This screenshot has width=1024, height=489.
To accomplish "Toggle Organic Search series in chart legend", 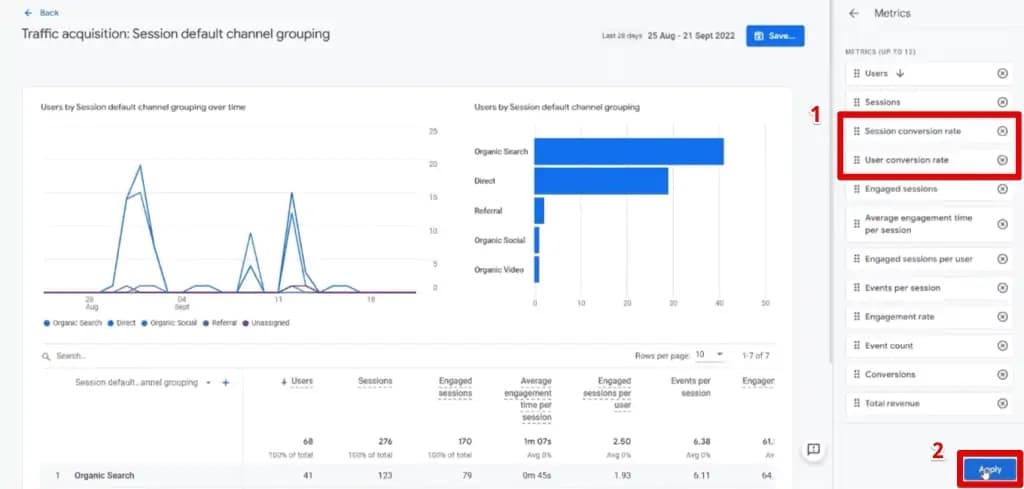I will click(x=73, y=323).
